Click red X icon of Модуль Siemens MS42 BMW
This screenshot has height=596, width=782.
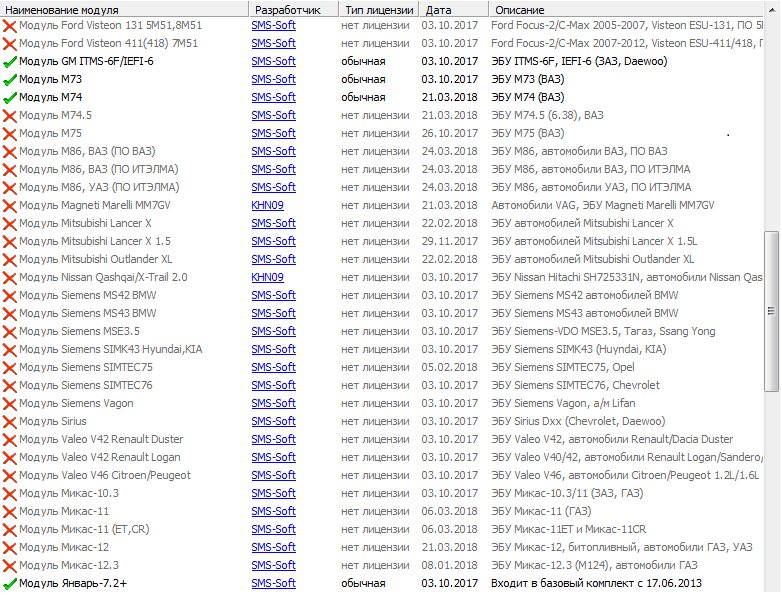coord(10,296)
